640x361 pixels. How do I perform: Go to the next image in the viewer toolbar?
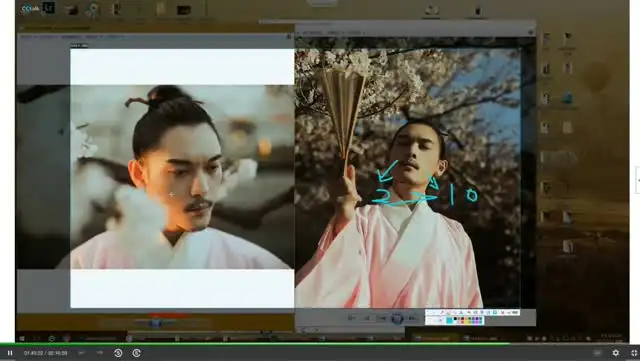[412, 318]
